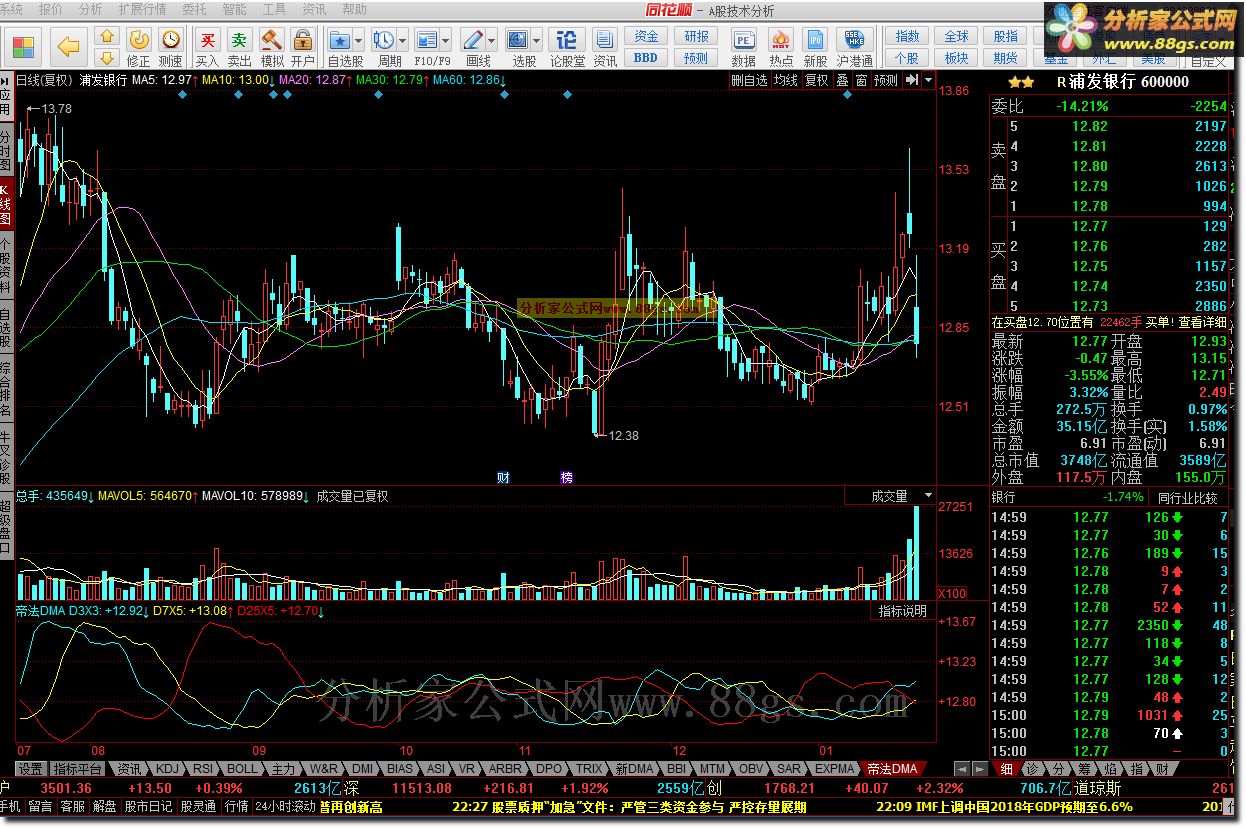Open the 周期 period clock icon
The image size is (1246, 828).
point(384,40)
